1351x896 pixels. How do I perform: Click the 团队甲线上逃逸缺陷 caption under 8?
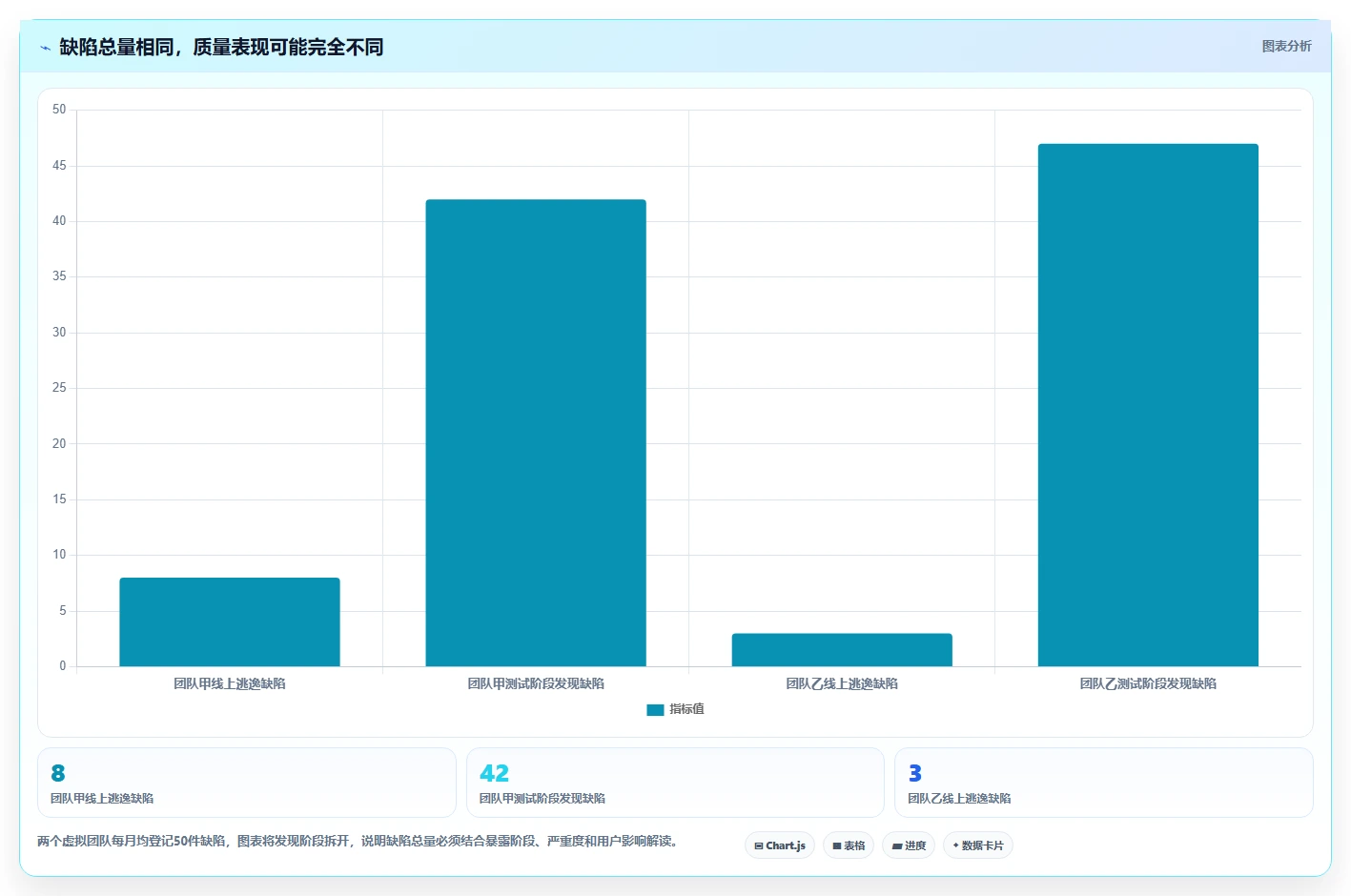tap(102, 799)
